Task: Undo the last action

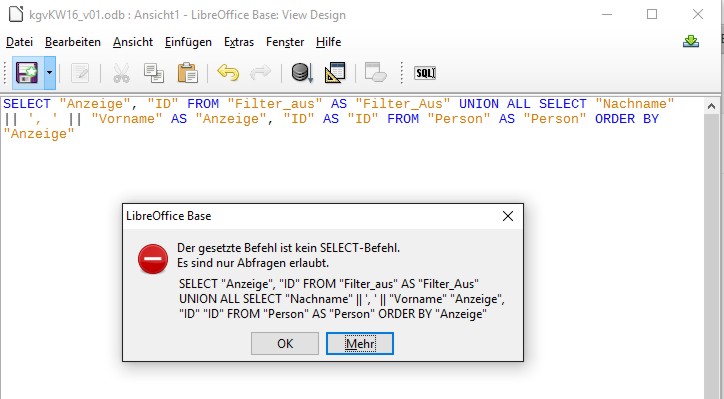Action: pos(228,73)
